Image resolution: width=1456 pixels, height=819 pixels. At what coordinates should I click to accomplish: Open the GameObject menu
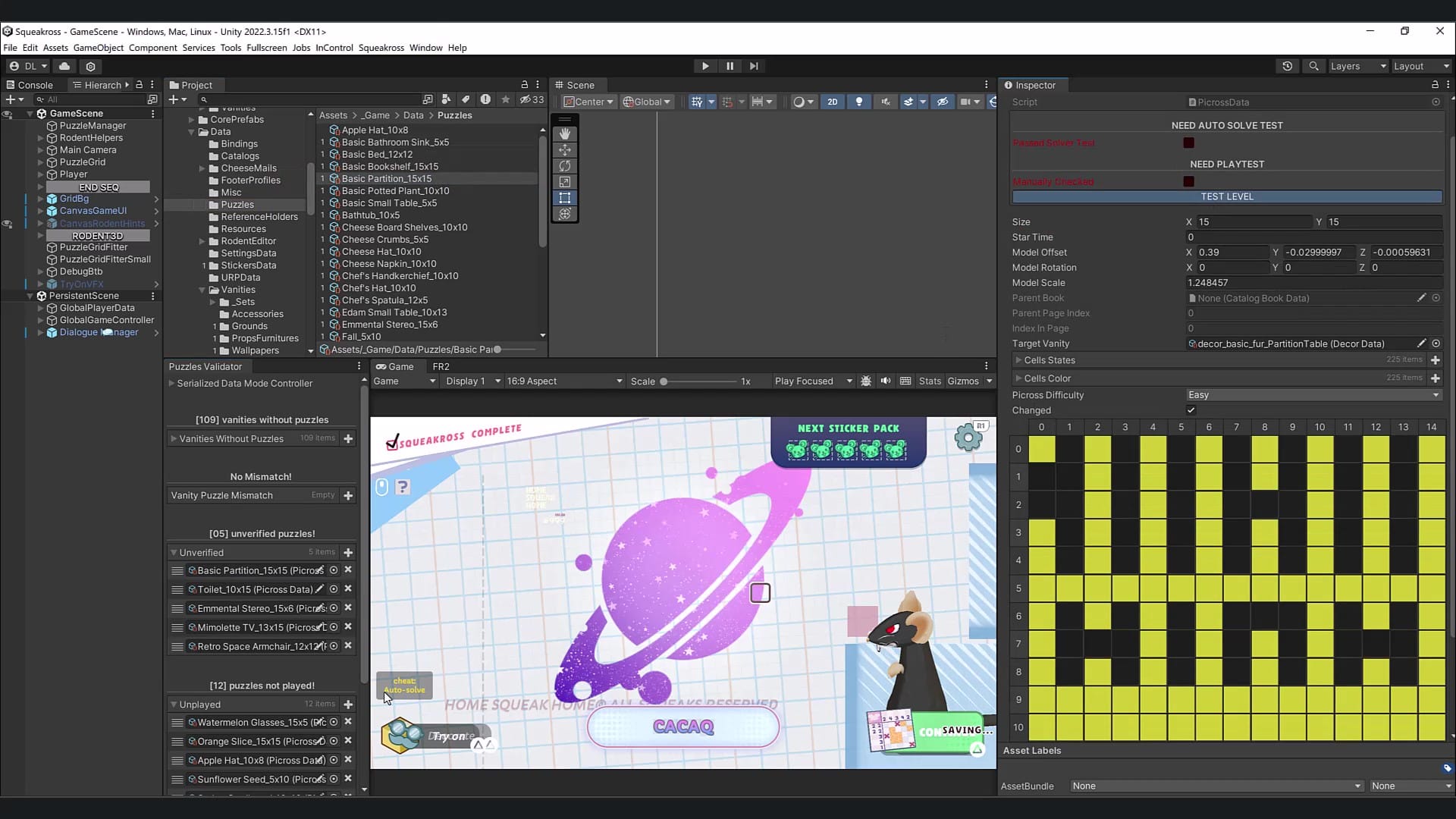tap(98, 47)
